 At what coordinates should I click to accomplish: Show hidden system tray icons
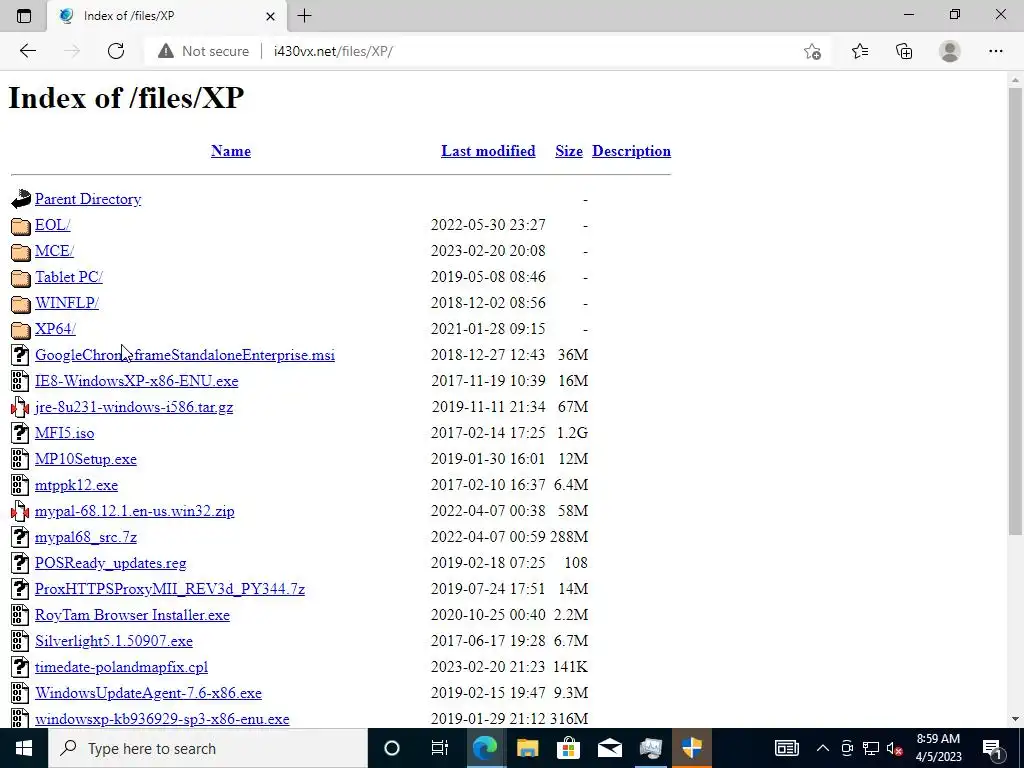coord(823,748)
